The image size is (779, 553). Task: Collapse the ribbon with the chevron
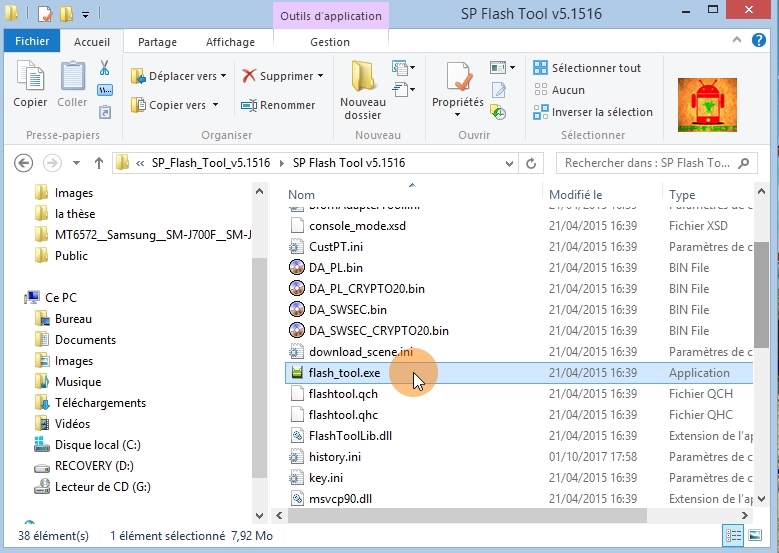pyautogui.click(x=737, y=40)
